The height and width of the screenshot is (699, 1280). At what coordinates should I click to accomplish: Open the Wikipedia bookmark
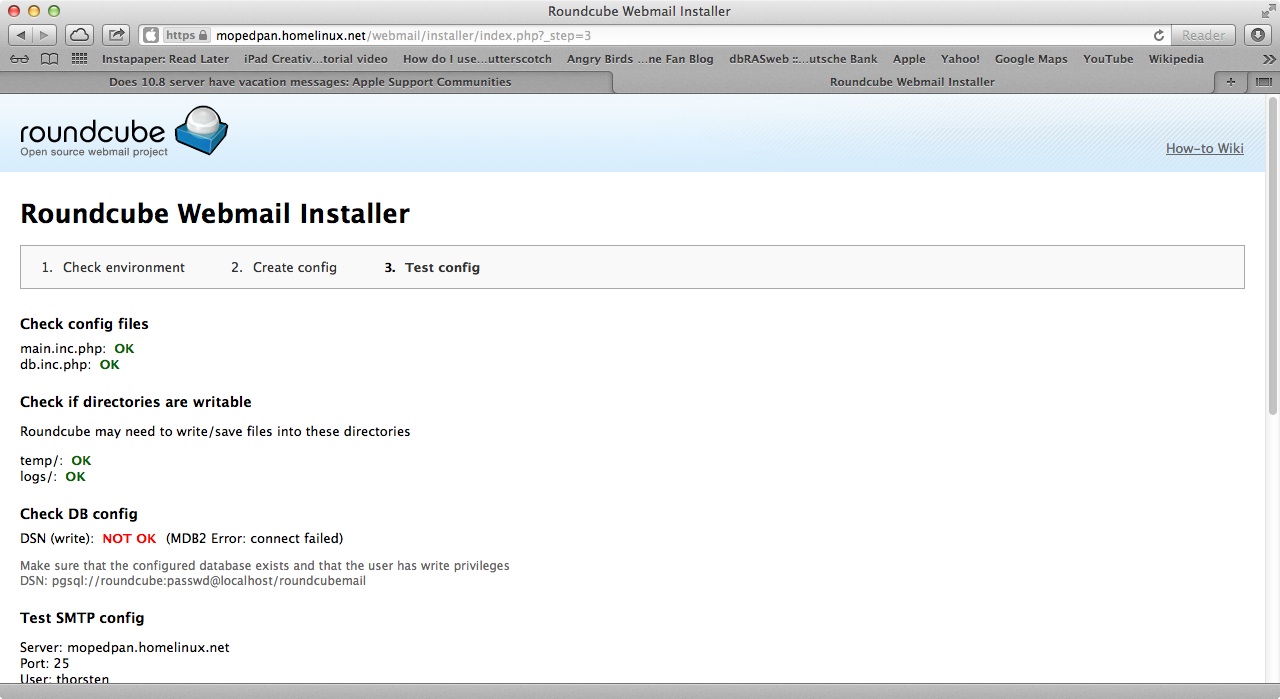1176,59
